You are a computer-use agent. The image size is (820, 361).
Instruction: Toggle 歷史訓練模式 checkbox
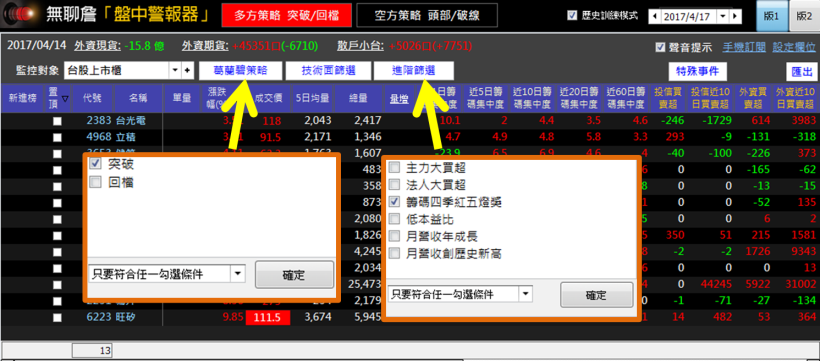coord(572,16)
